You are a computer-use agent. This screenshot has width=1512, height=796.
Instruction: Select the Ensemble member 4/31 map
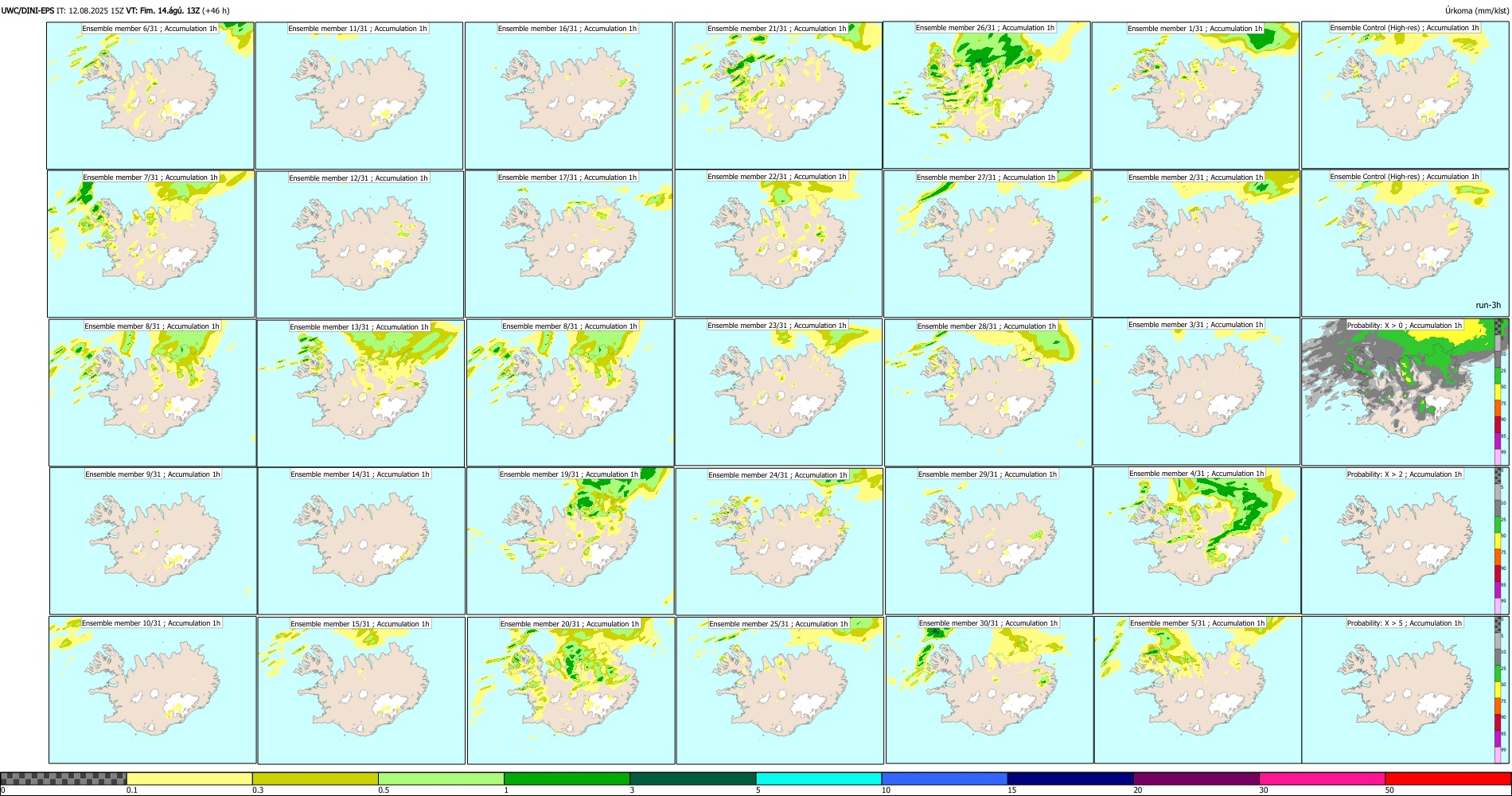(x=1198, y=540)
